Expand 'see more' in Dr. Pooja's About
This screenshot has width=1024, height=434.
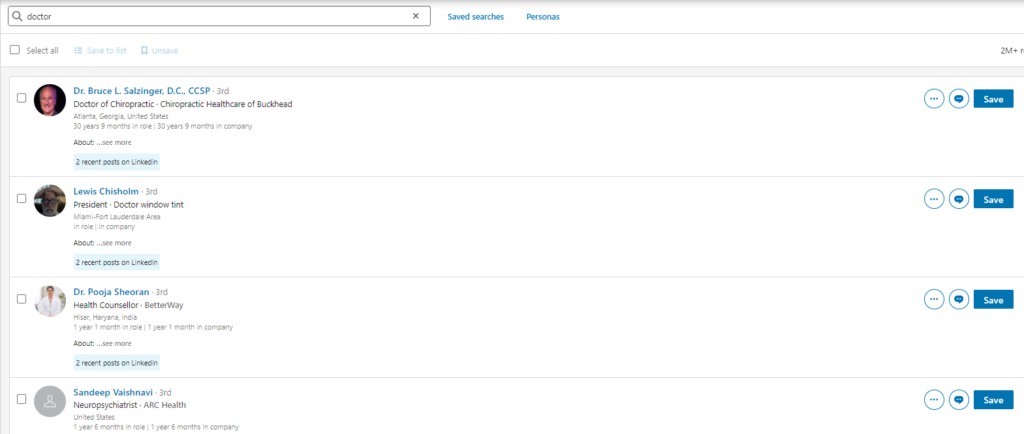coord(115,342)
